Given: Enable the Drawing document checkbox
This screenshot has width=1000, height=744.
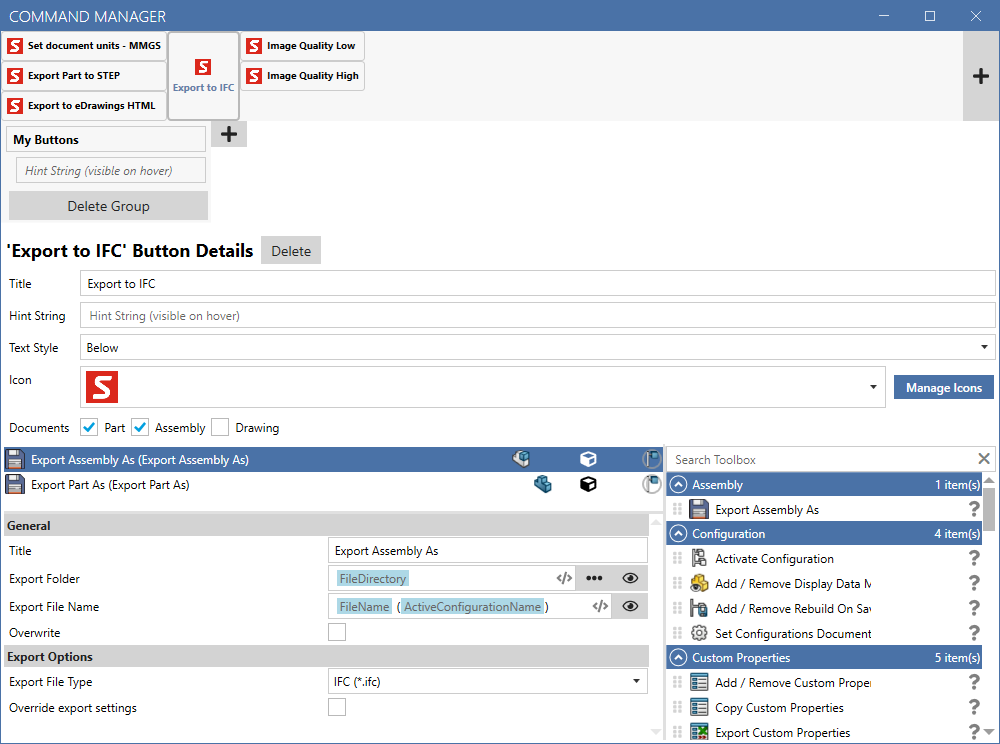Looking at the screenshot, I should (220, 427).
